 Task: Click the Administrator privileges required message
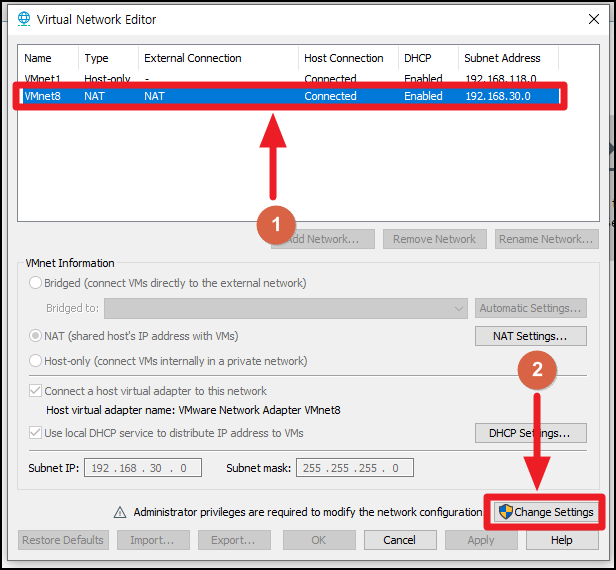pos(308,512)
